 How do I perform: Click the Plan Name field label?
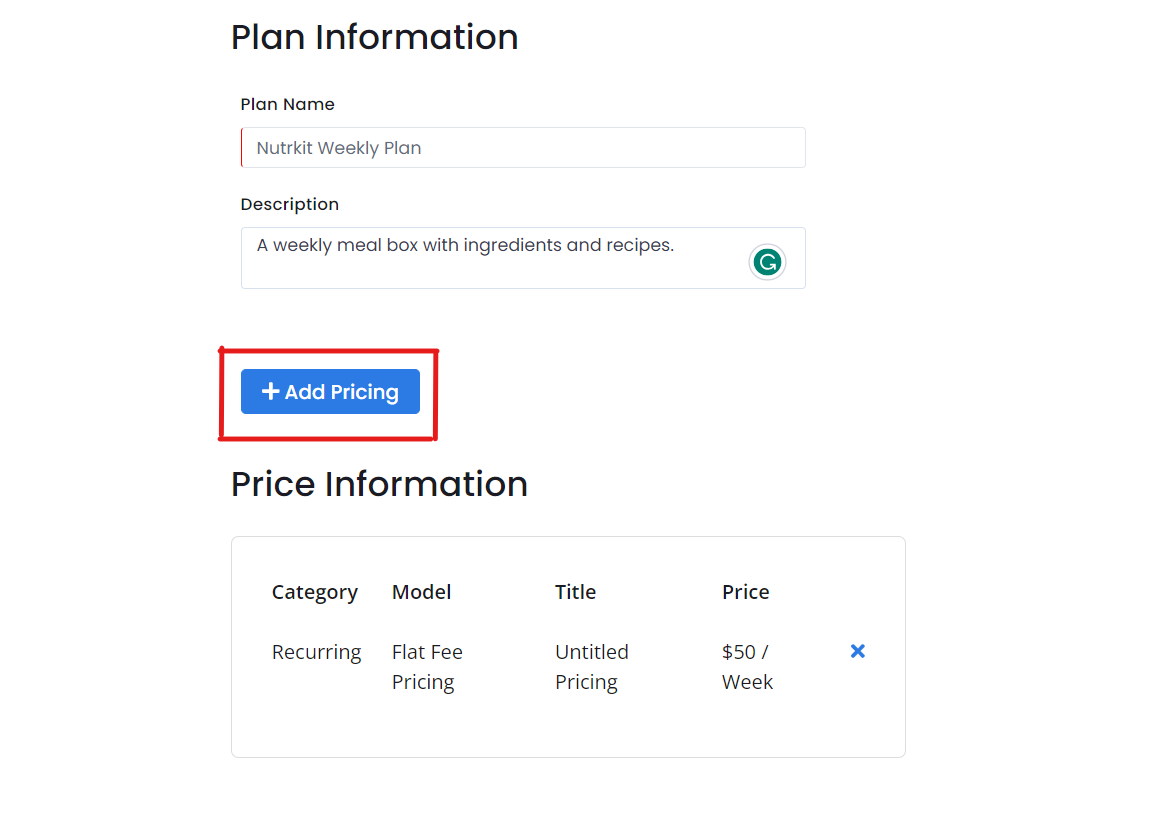click(x=288, y=104)
